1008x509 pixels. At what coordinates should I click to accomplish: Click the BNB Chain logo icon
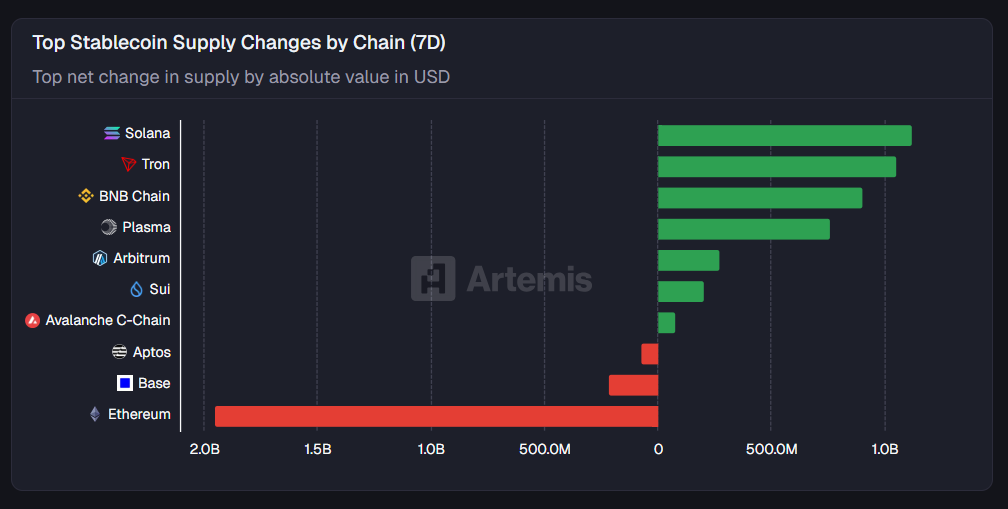[86, 196]
